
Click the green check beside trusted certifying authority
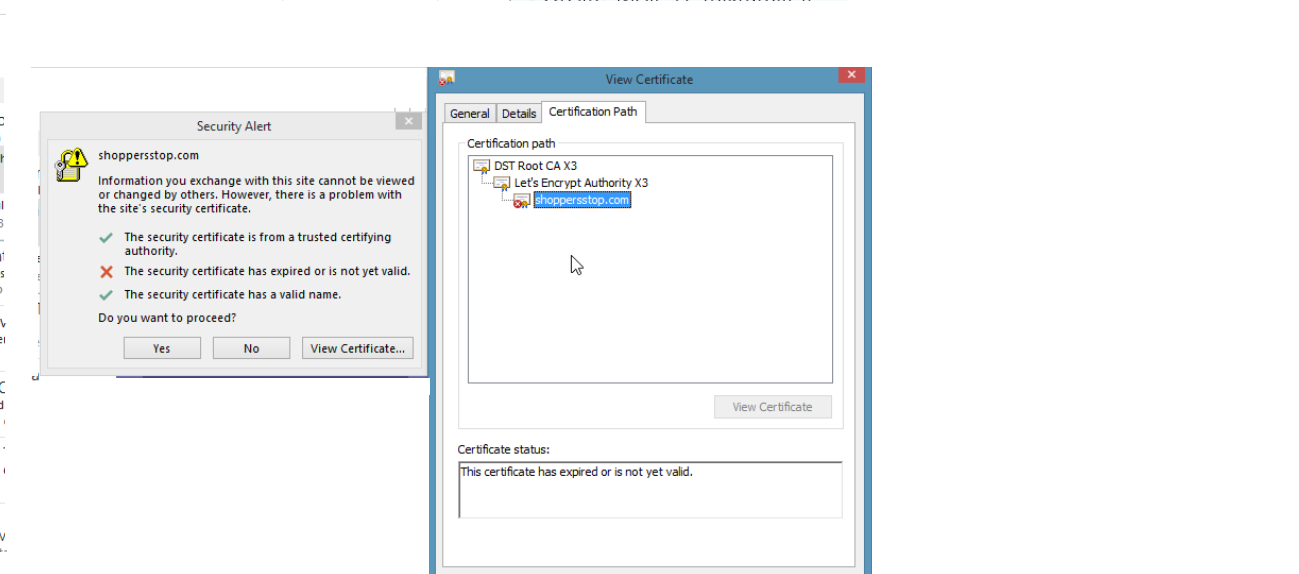tap(106, 238)
